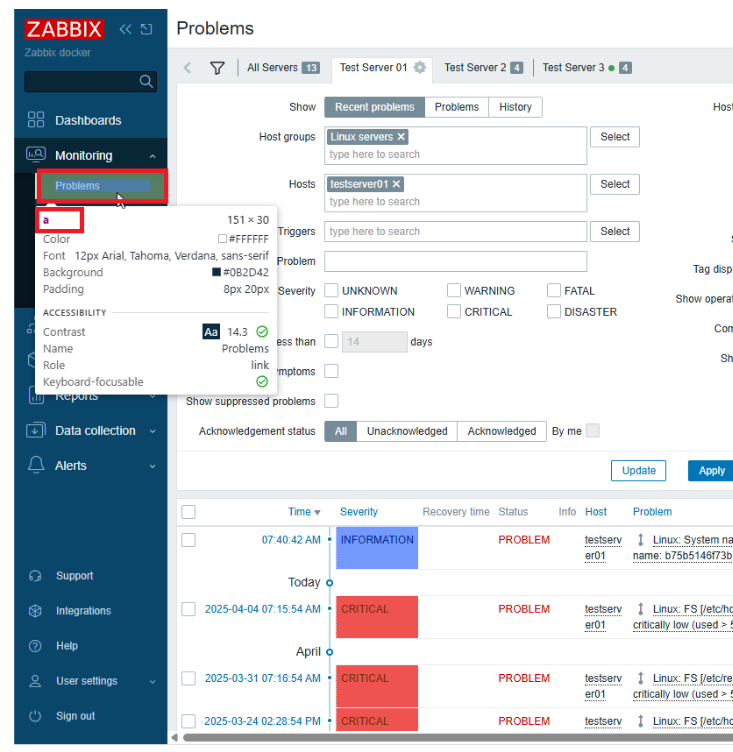
Task: Check the UNKNOWN severity checkbox
Action: 331,290
